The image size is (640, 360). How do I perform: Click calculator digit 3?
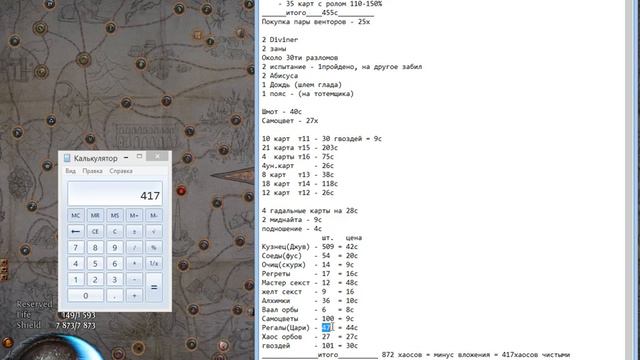click(115, 280)
